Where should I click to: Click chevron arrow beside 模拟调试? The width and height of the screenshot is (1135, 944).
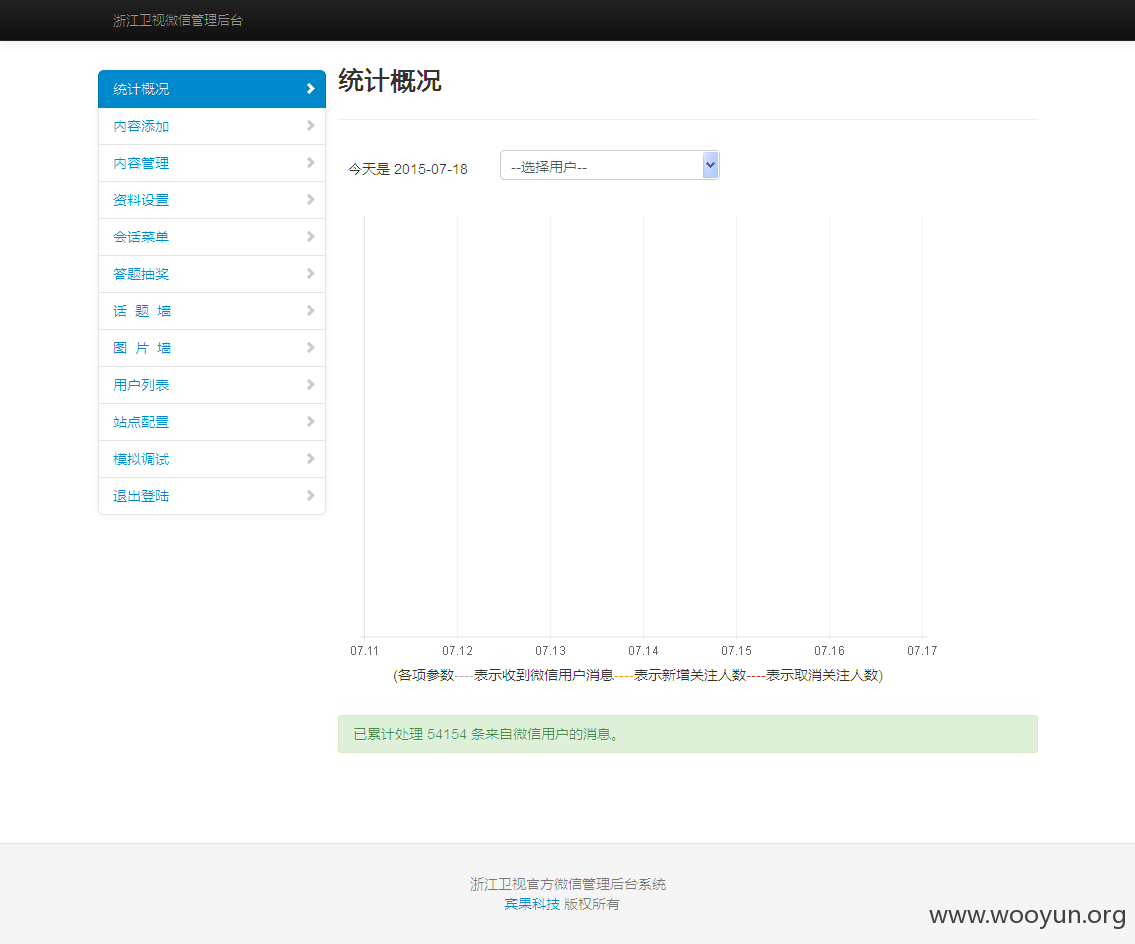tap(311, 458)
